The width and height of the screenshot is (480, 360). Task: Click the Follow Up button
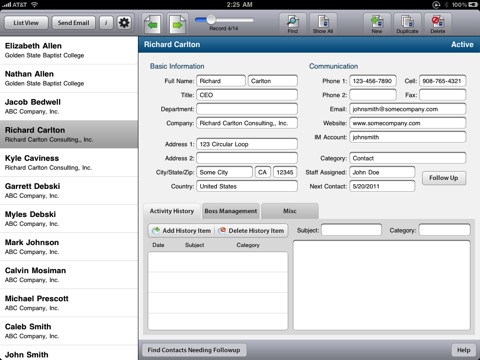coord(444,178)
